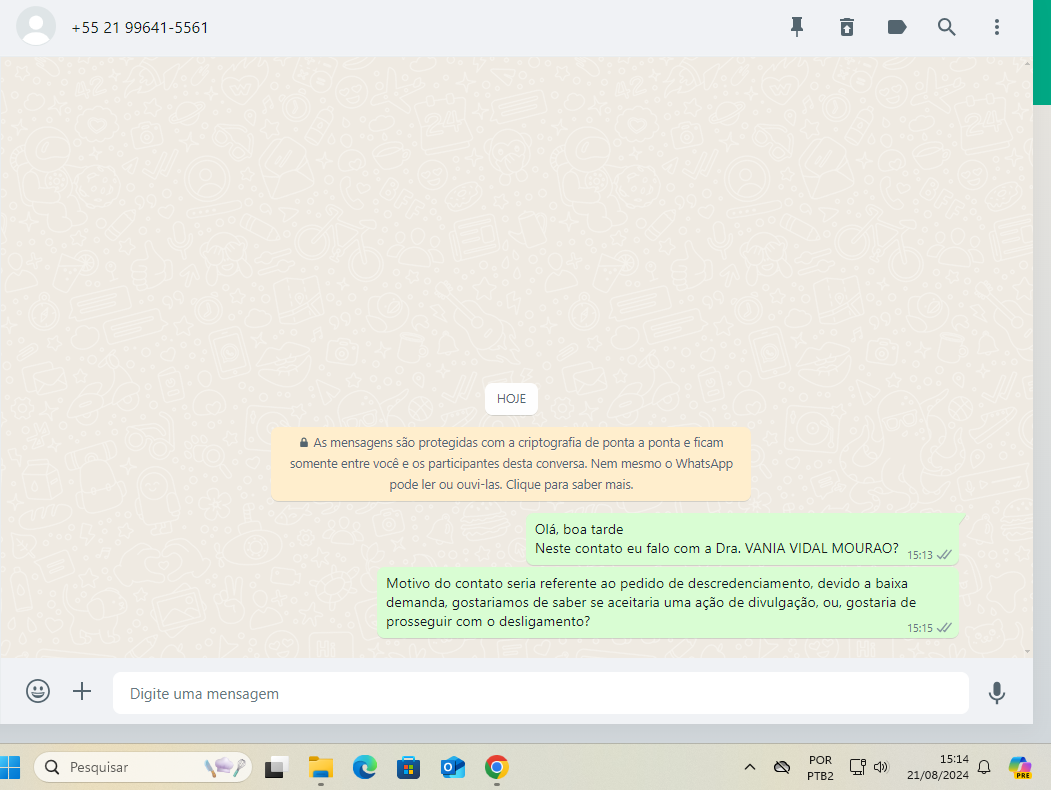Viewport: 1051px width, 790px height.
Task: Click the cloud sync tray icon
Action: click(782, 767)
